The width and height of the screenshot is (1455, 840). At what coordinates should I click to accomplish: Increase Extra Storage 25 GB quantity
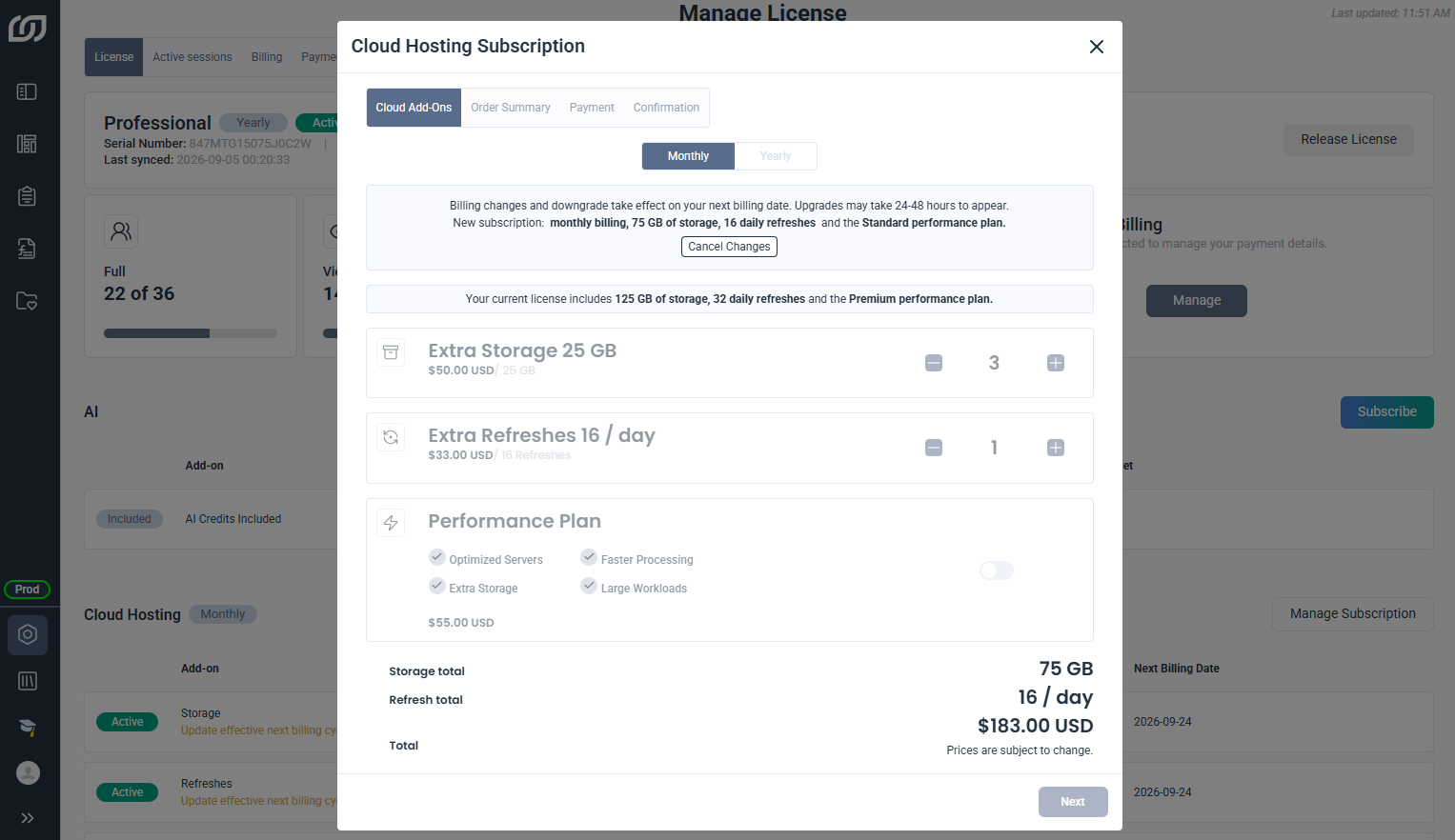[x=1056, y=363]
